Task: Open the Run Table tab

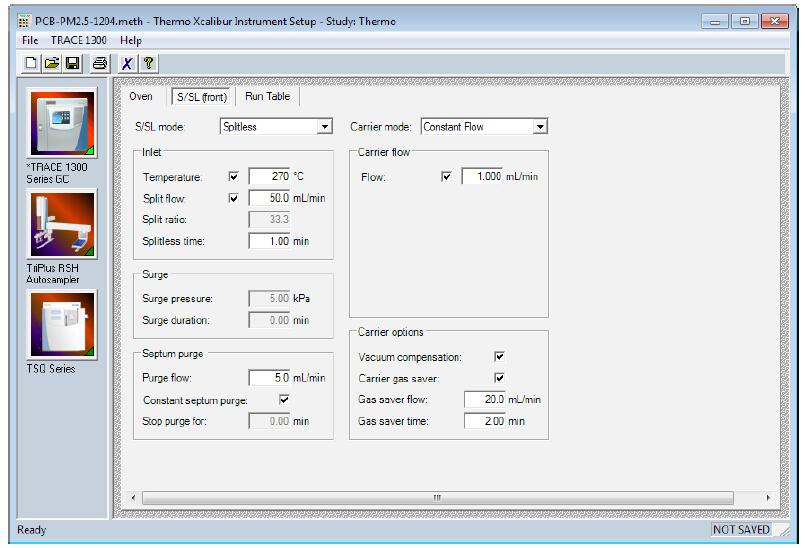Action: pos(267,96)
